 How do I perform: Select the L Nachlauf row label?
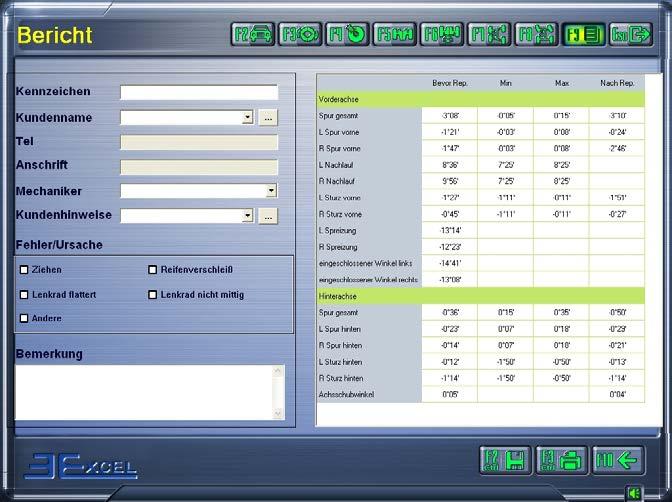pyautogui.click(x=336, y=165)
